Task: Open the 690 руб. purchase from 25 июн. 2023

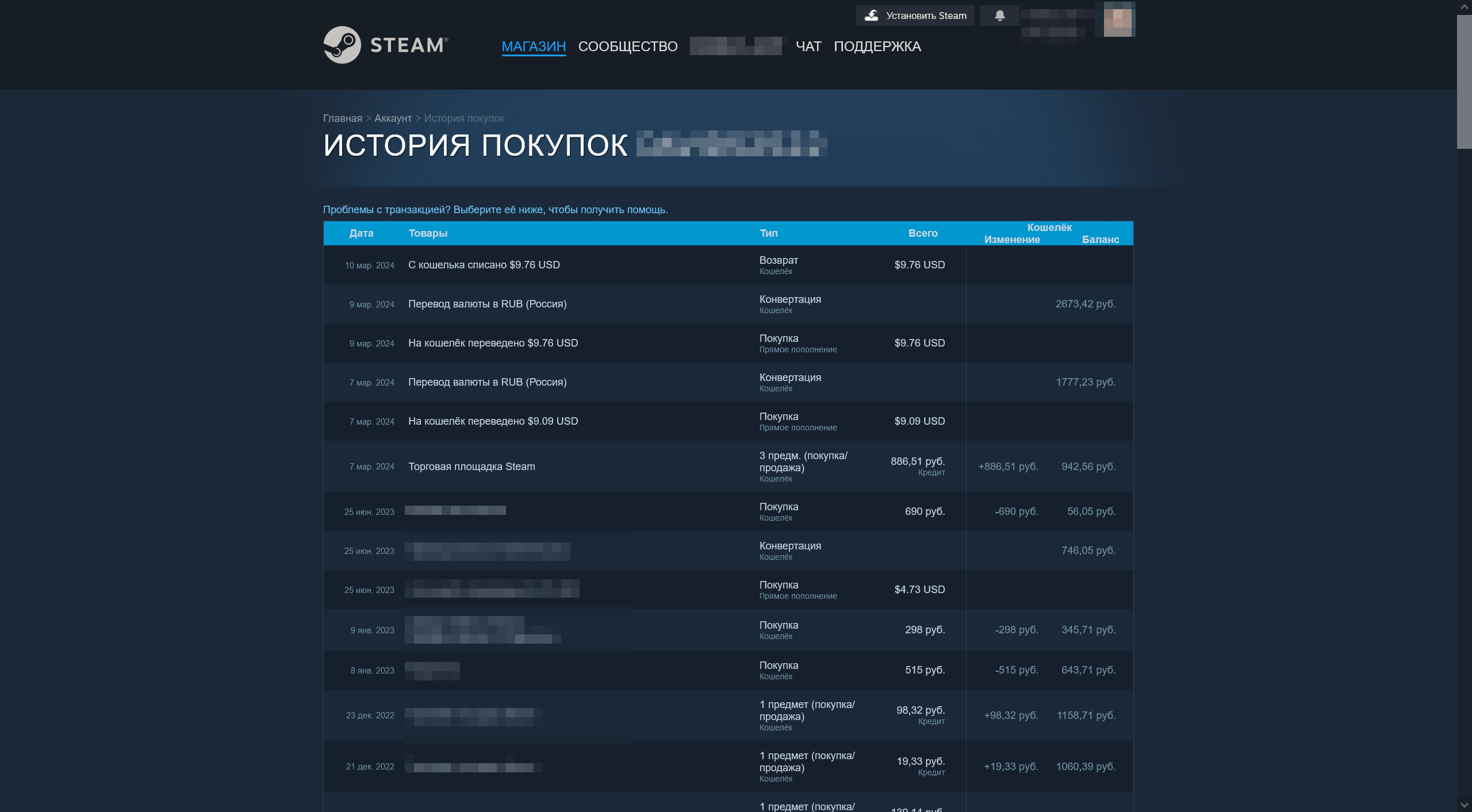Action: (x=728, y=511)
